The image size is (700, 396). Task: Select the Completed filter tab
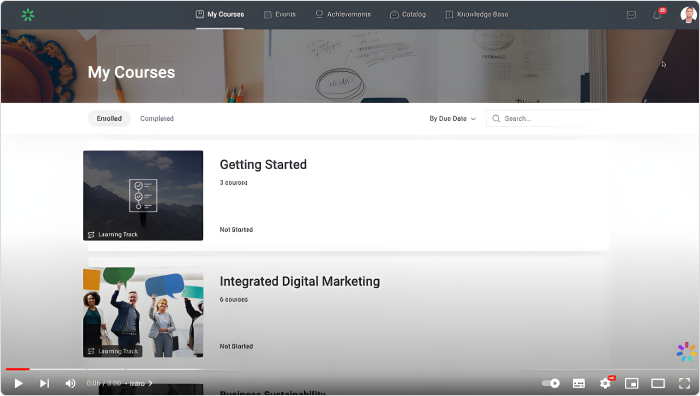pyautogui.click(x=157, y=118)
